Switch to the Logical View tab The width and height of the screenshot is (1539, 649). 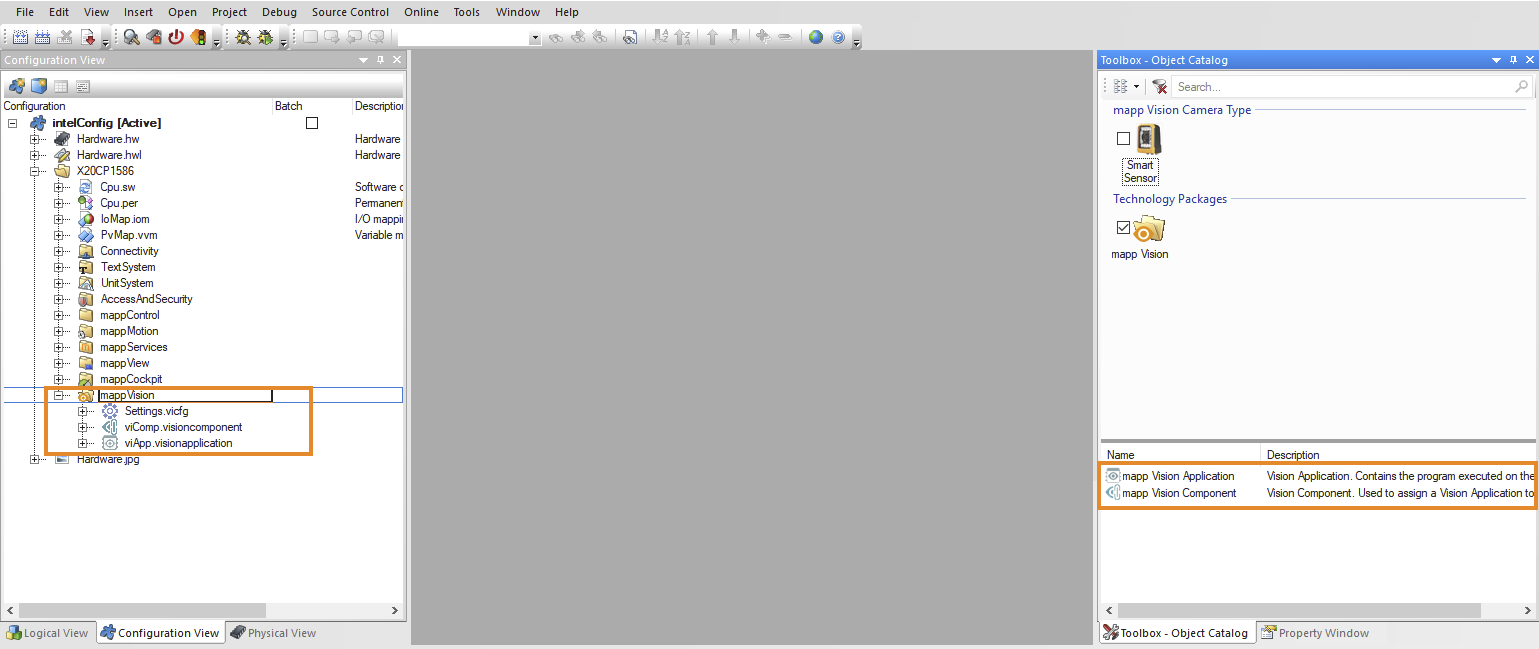(48, 633)
